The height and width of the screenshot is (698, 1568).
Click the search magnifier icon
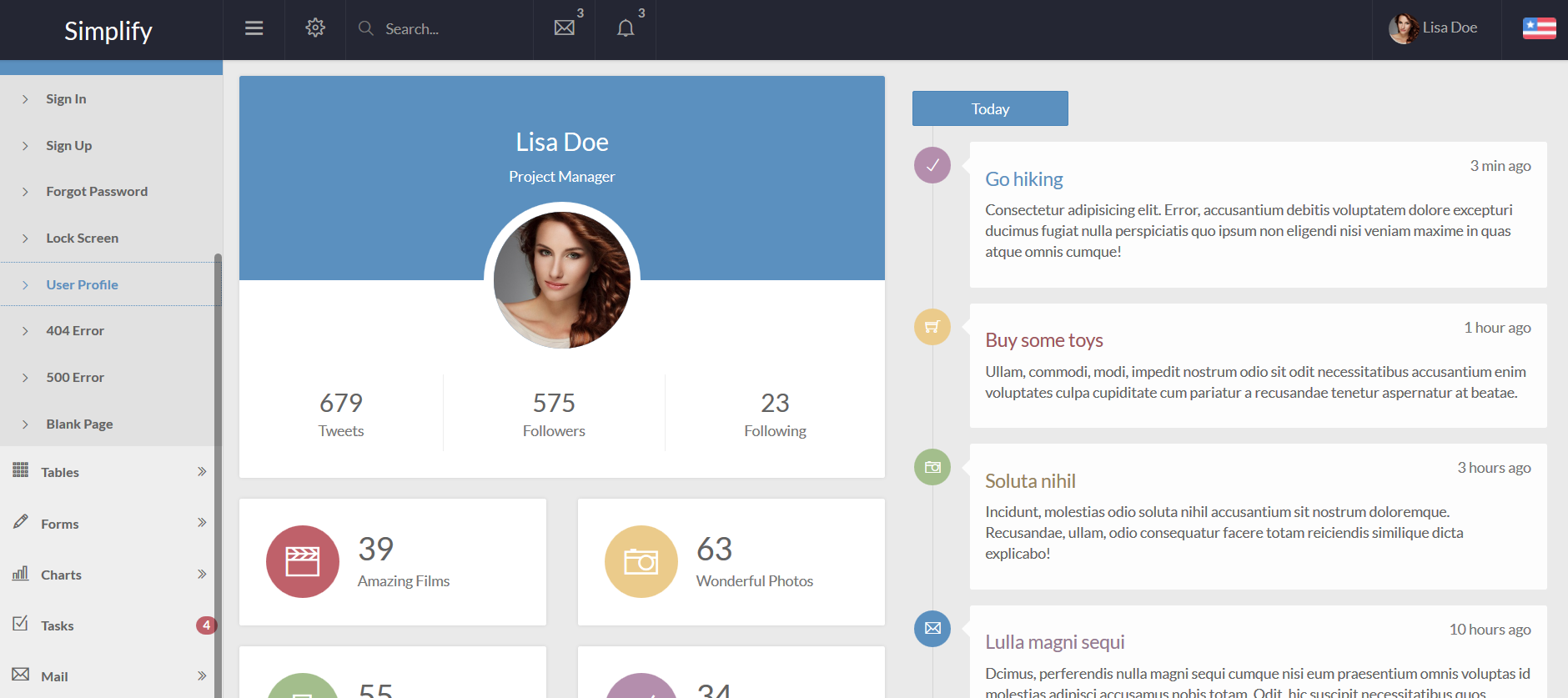click(x=365, y=28)
